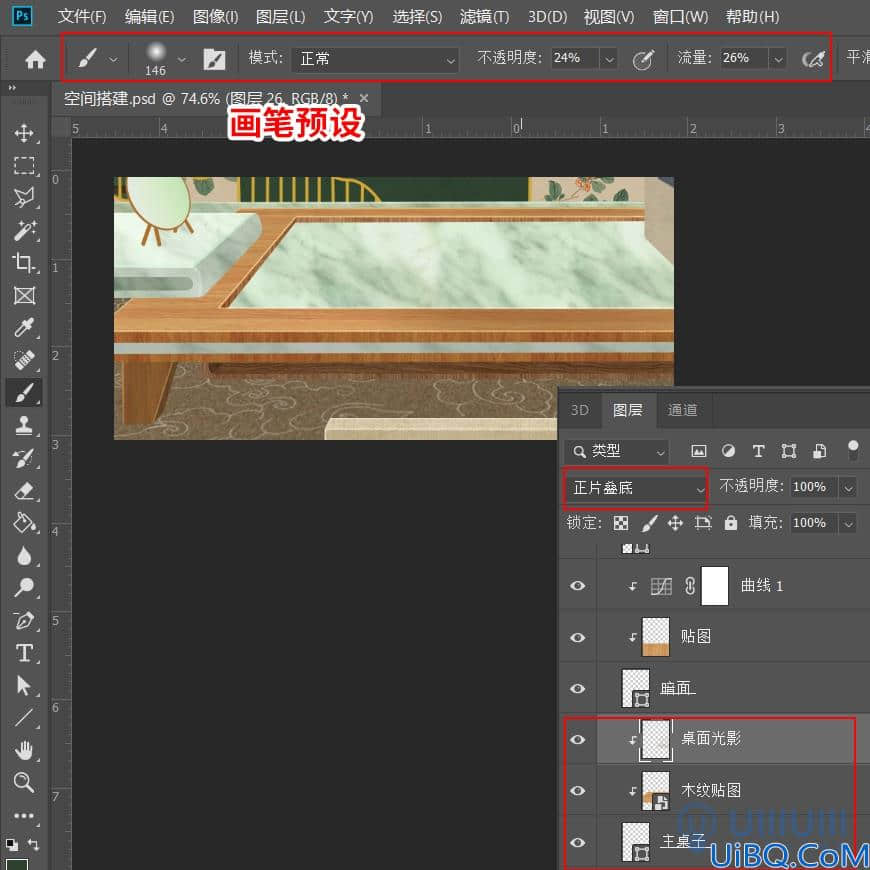Filter layers by type (text) layers
Viewport: 870px width, 870px height.
(758, 451)
